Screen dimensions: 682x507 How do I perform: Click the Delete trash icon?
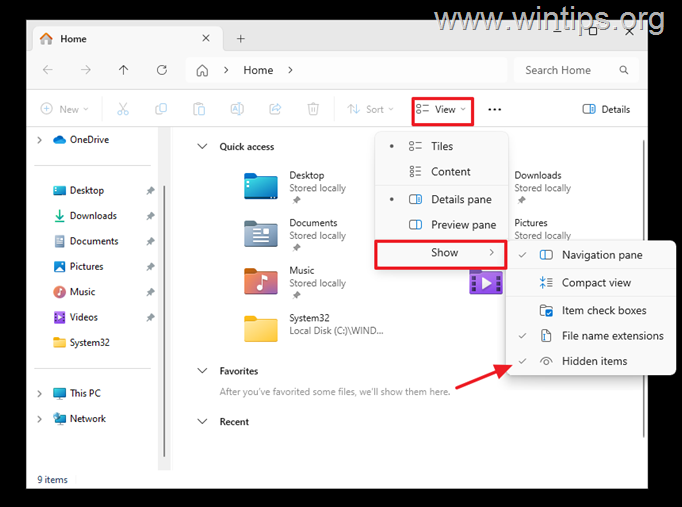tap(313, 109)
